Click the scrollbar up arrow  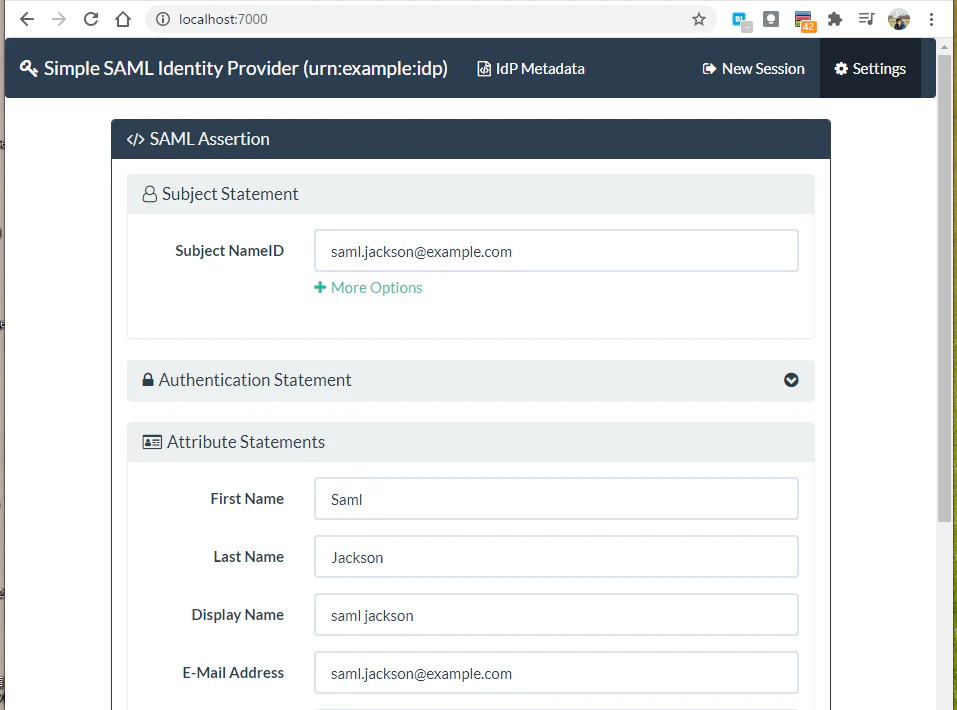tap(946, 46)
